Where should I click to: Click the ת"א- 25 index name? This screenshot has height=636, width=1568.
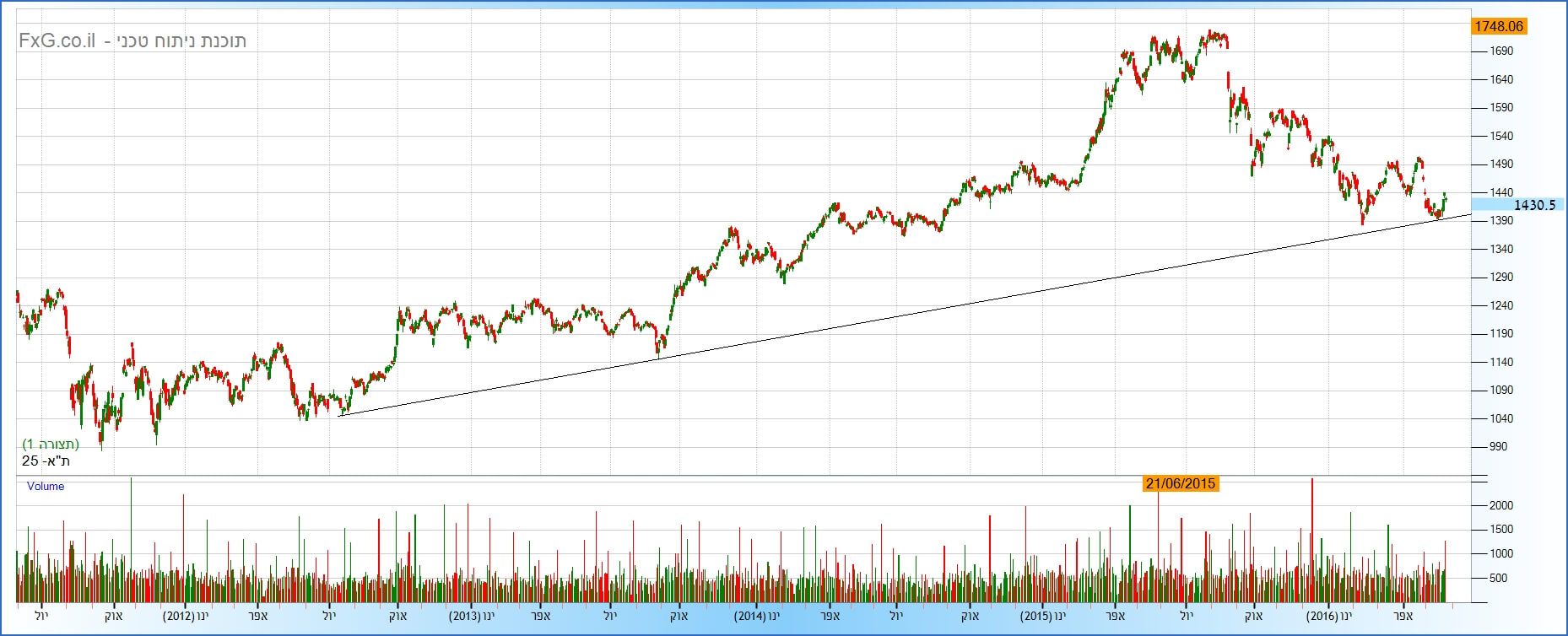46,461
